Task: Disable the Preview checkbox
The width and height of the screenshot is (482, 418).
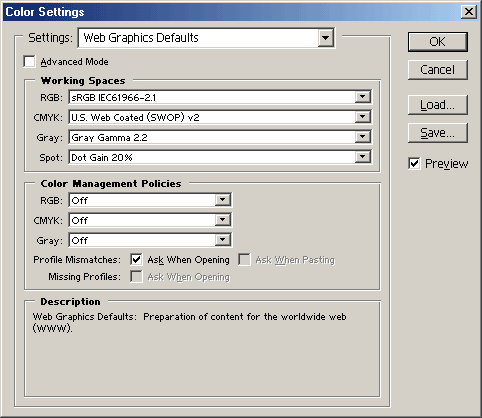Action: (x=414, y=163)
